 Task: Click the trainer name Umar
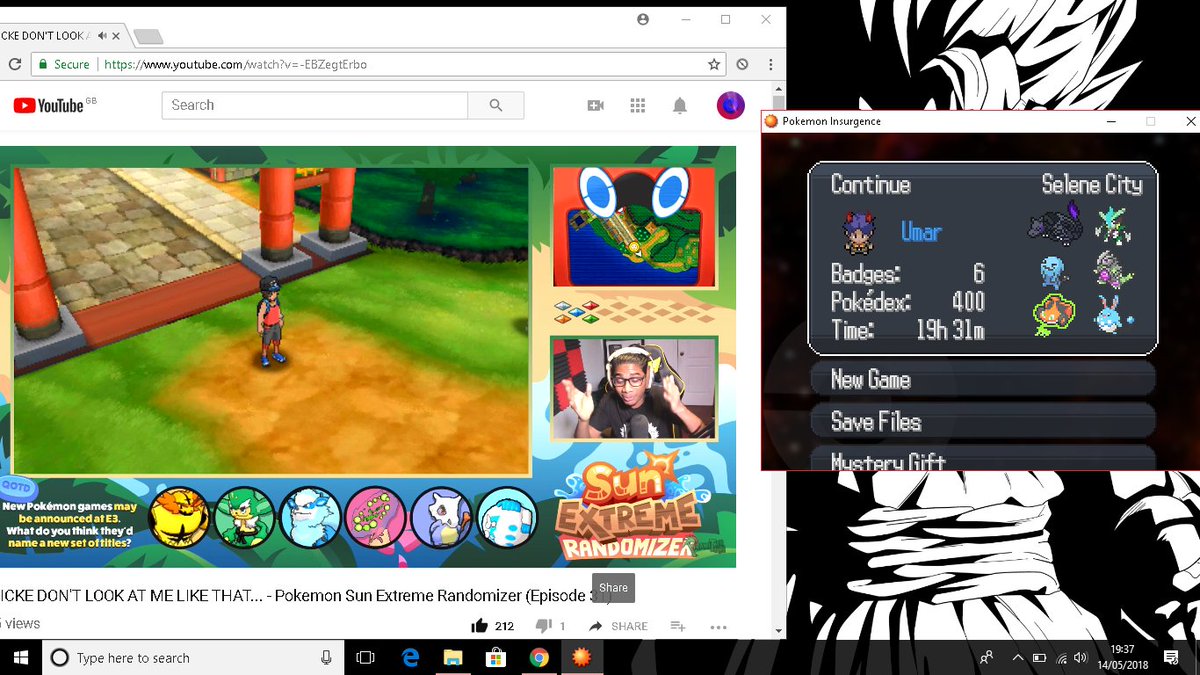point(921,232)
